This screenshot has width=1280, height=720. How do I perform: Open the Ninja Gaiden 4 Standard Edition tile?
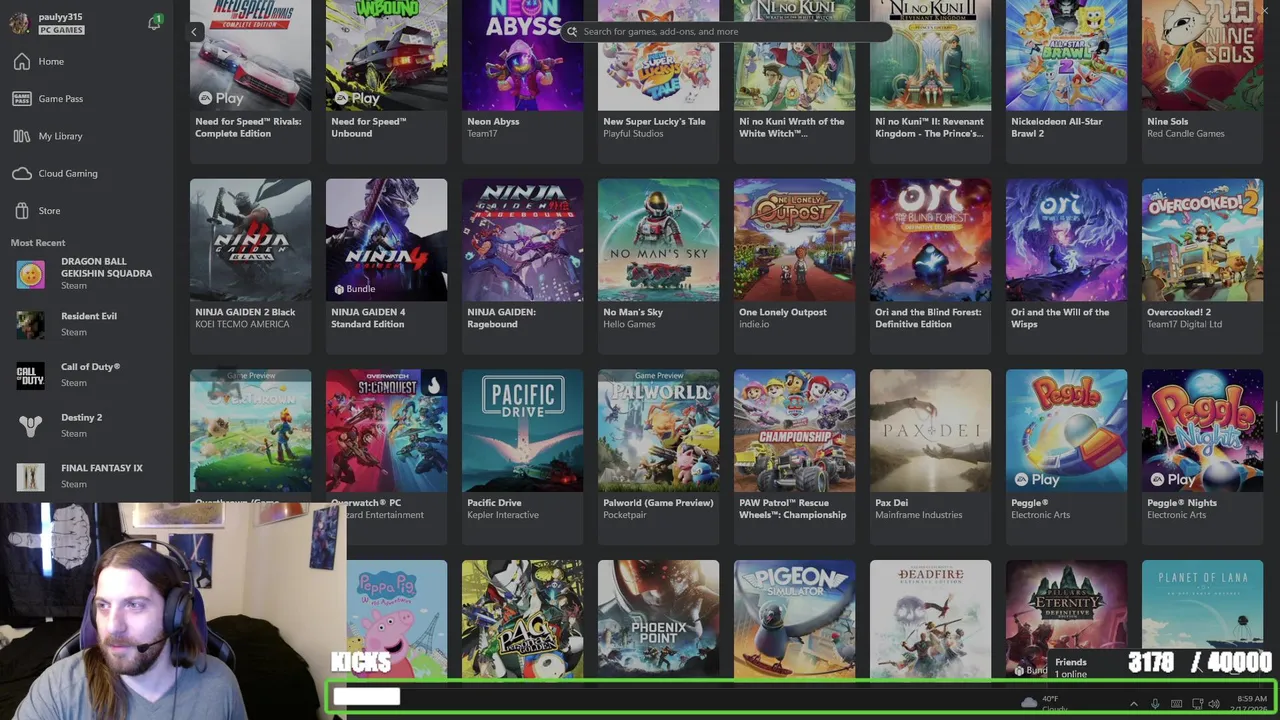coord(386,265)
